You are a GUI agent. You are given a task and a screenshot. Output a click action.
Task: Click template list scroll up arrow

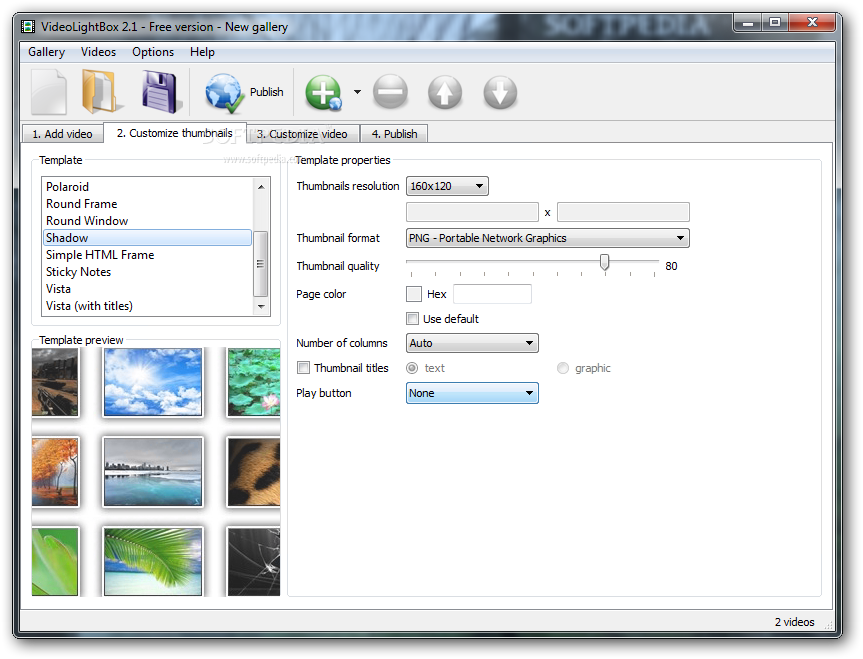click(261, 187)
